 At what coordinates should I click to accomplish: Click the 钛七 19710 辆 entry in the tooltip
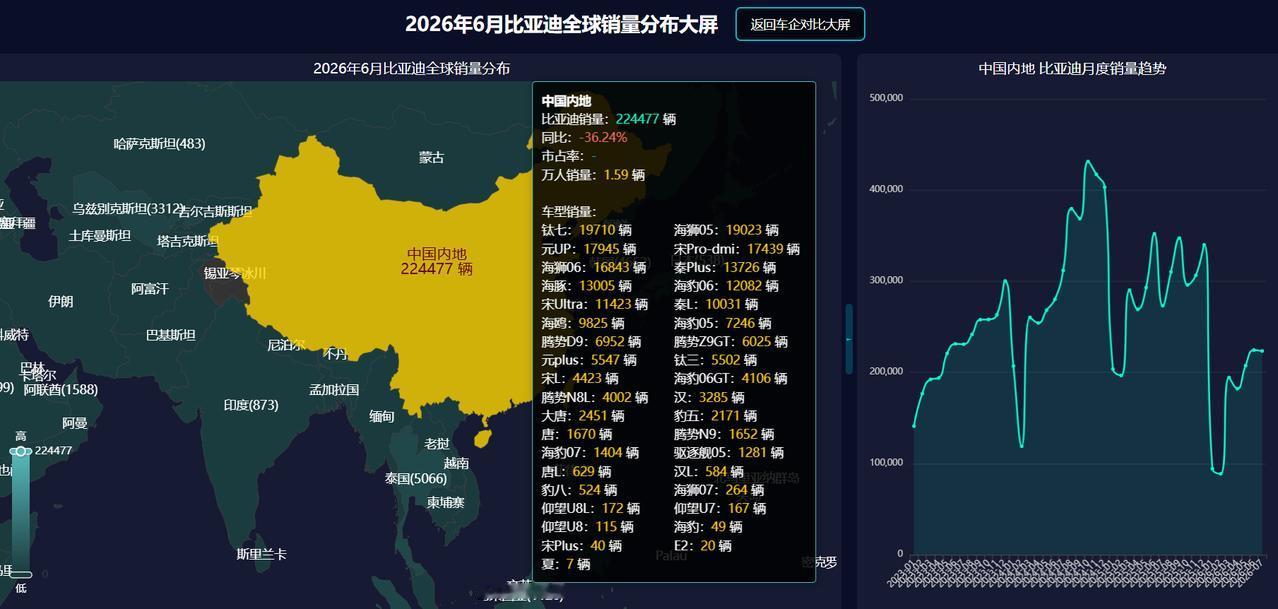(x=587, y=230)
